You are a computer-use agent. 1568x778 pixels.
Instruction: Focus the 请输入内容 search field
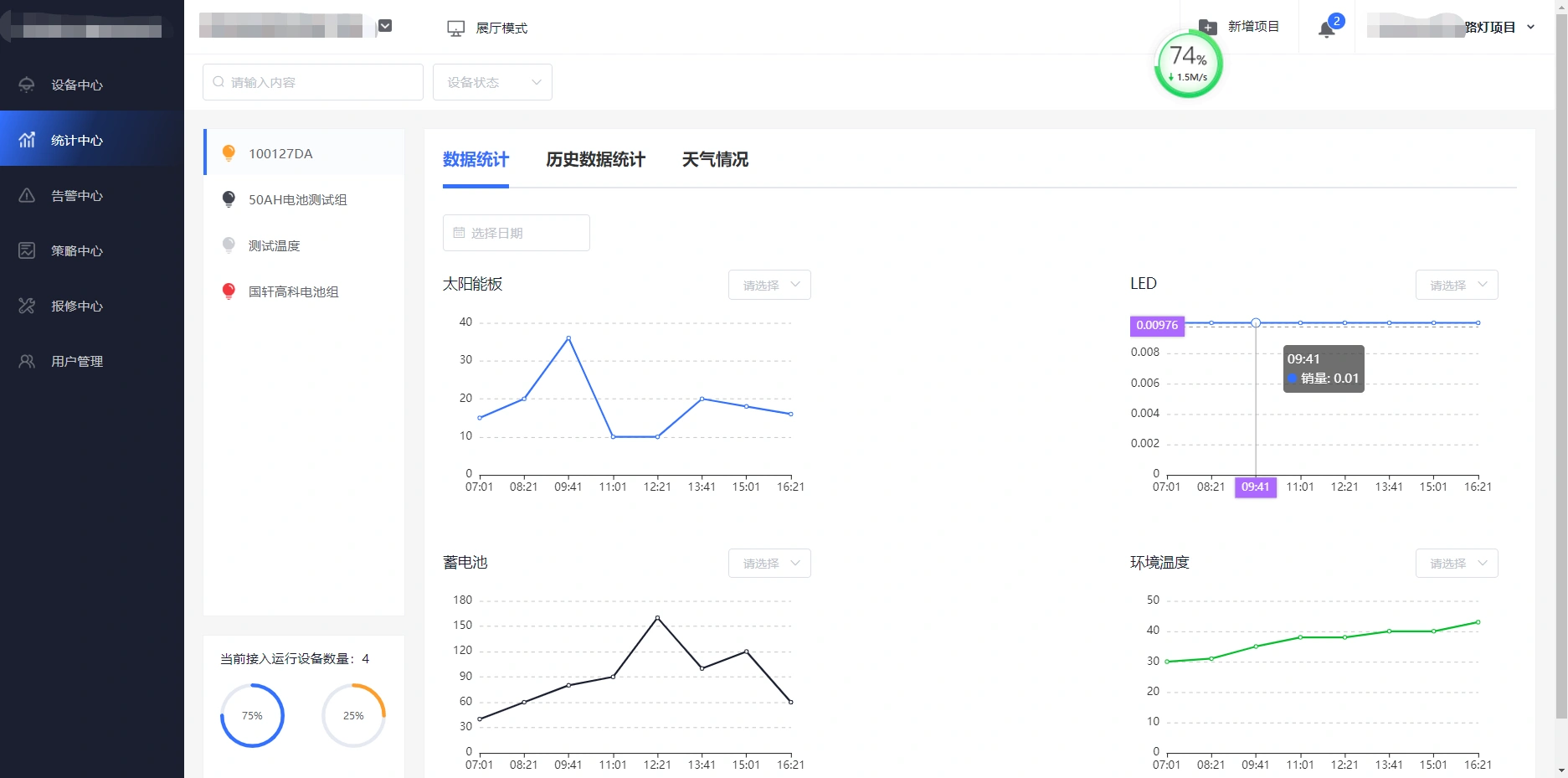(x=313, y=82)
